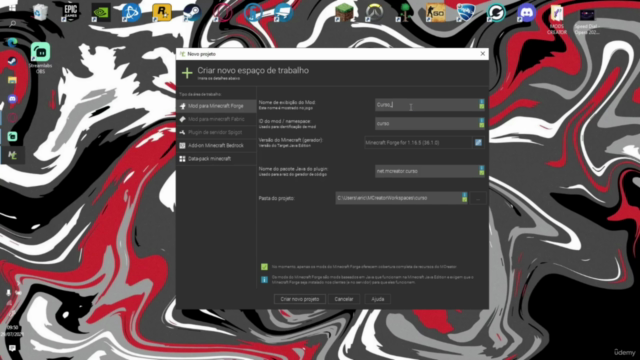
Task: Open Discord desktop shortcut
Action: click(527, 13)
